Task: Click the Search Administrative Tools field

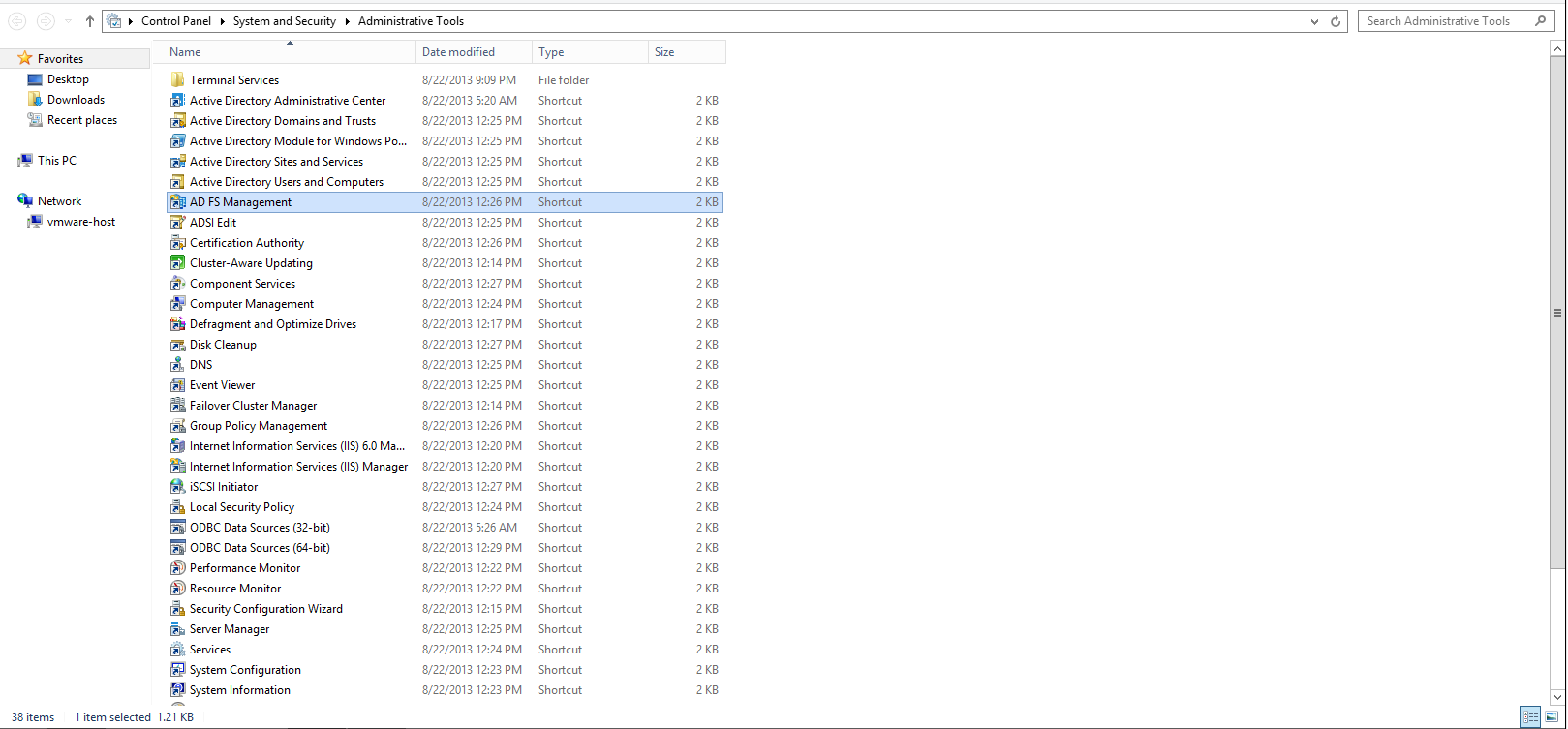Action: [1456, 21]
